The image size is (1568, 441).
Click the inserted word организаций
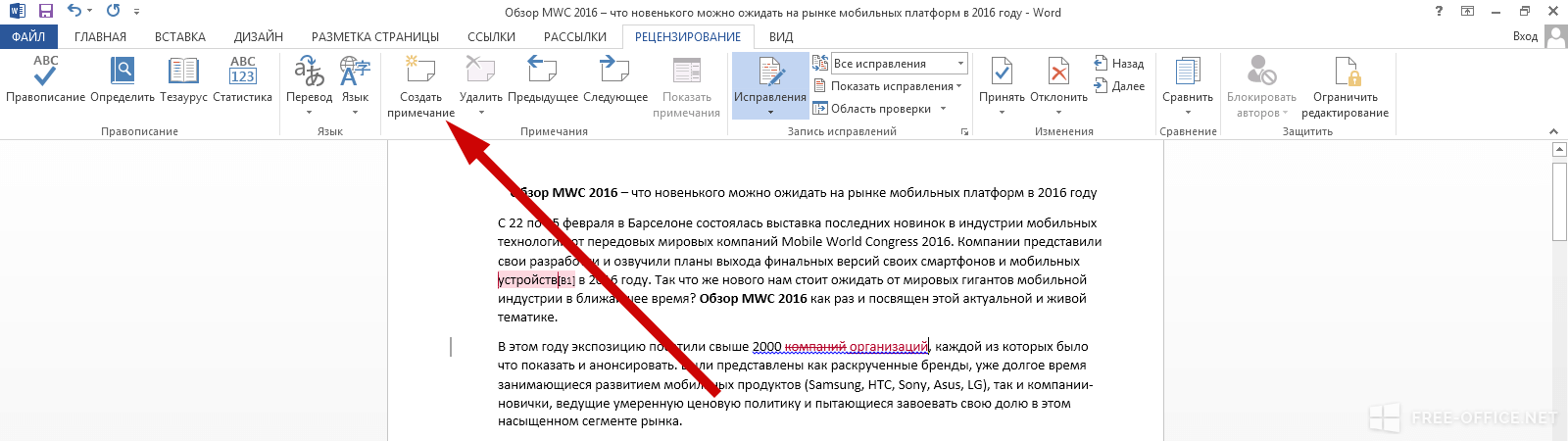[889, 346]
